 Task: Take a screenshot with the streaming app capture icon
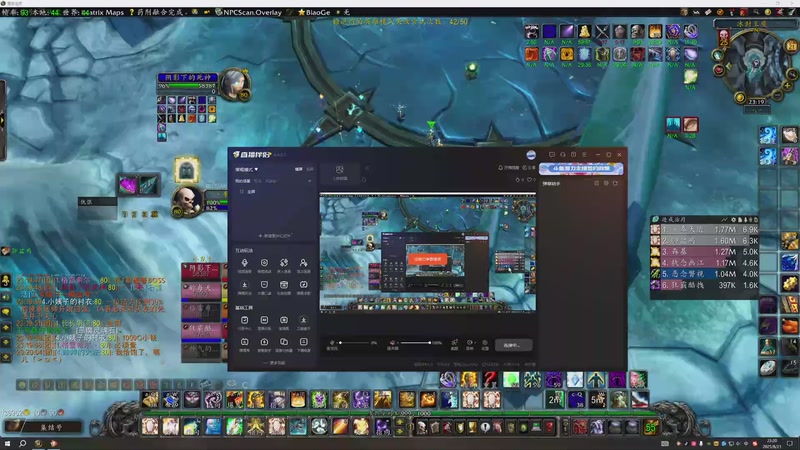pos(454,344)
